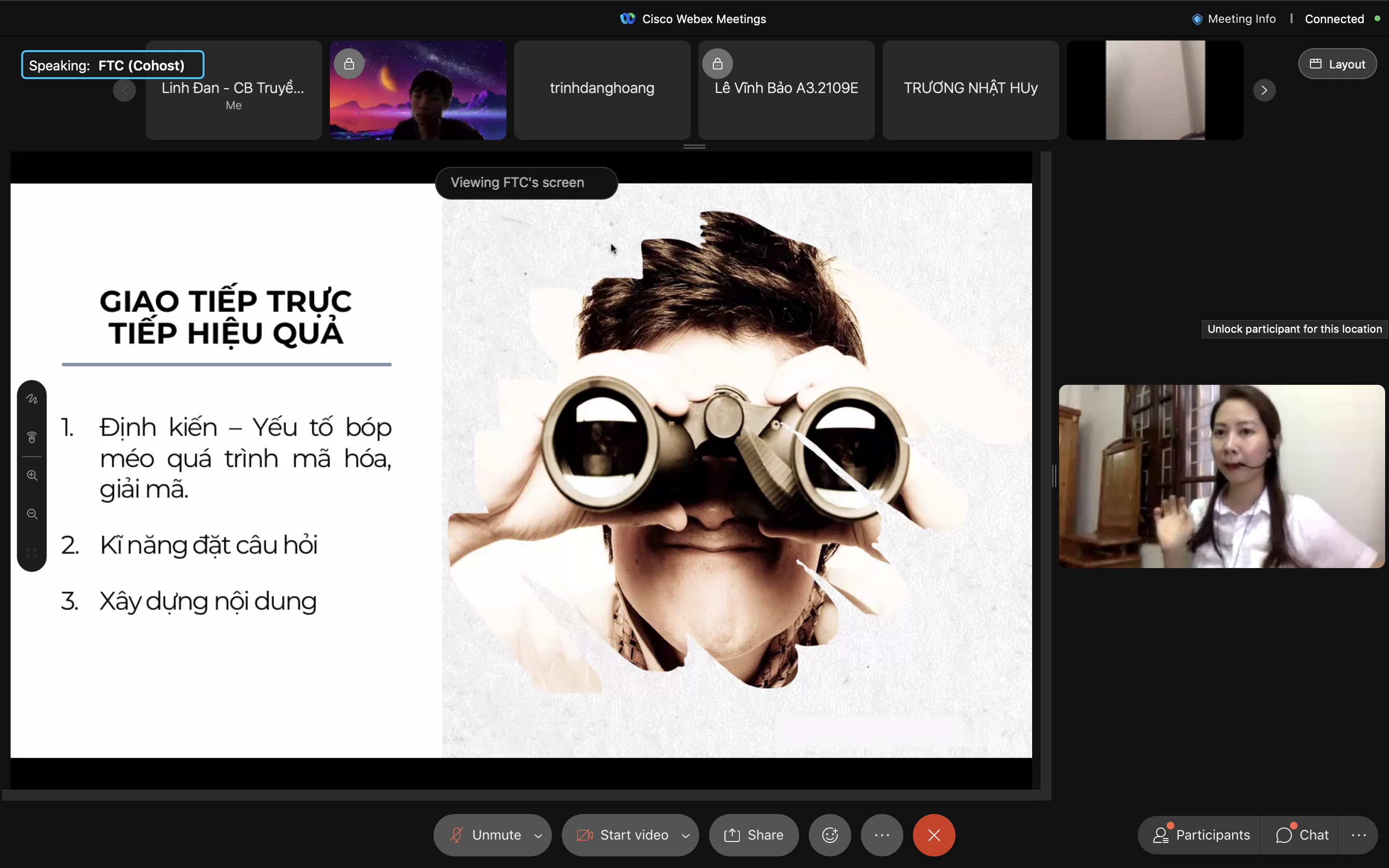Image resolution: width=1389 pixels, height=868 pixels.
Task: Click lock icon on galaxy background video thumbnail
Action: point(349,64)
